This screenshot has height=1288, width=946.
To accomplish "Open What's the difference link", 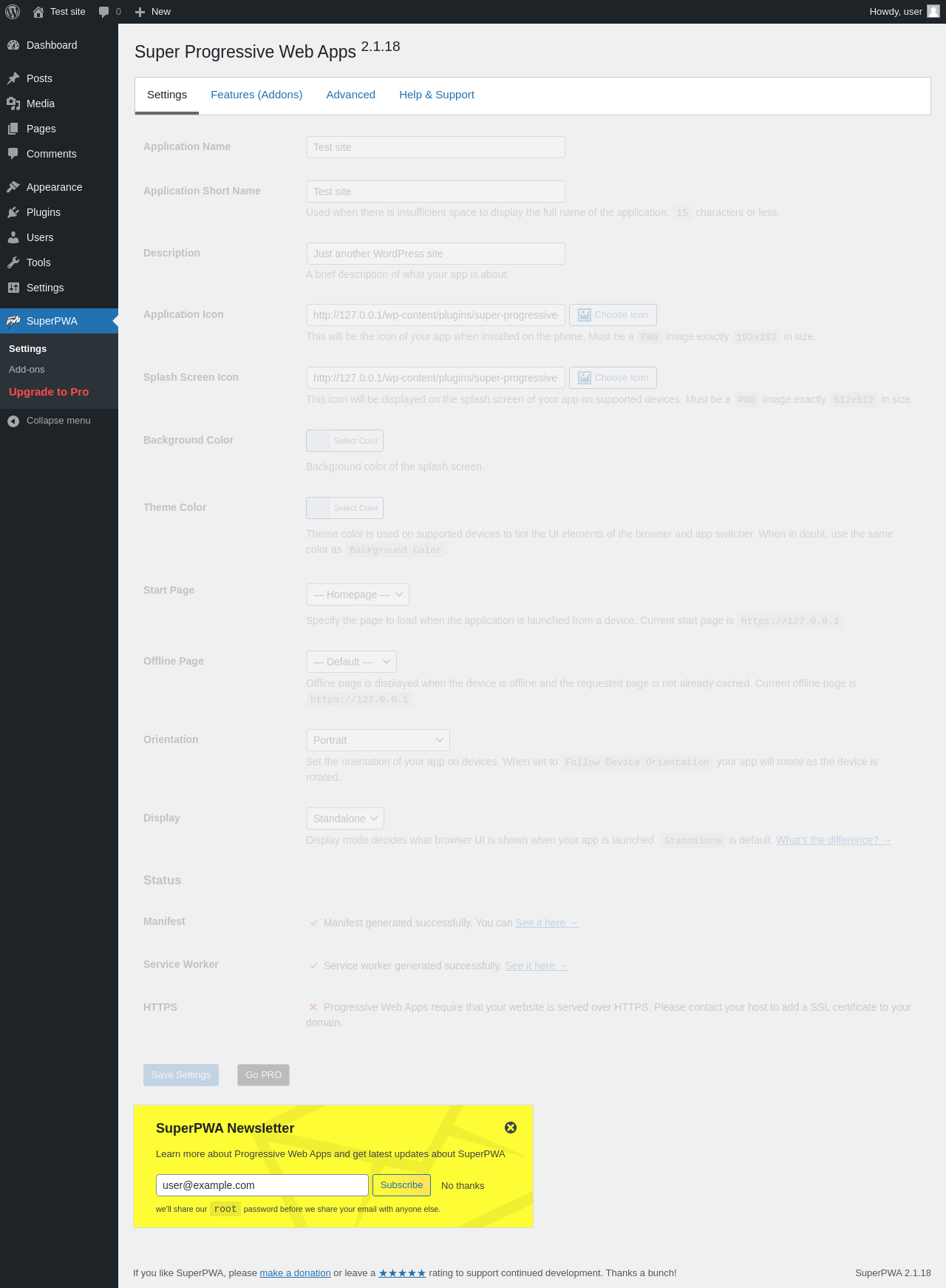I will 834,840.
